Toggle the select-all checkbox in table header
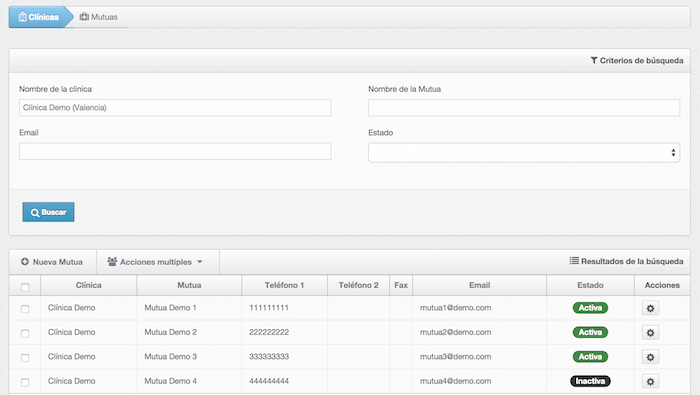This screenshot has height=395, width=700. point(25,287)
